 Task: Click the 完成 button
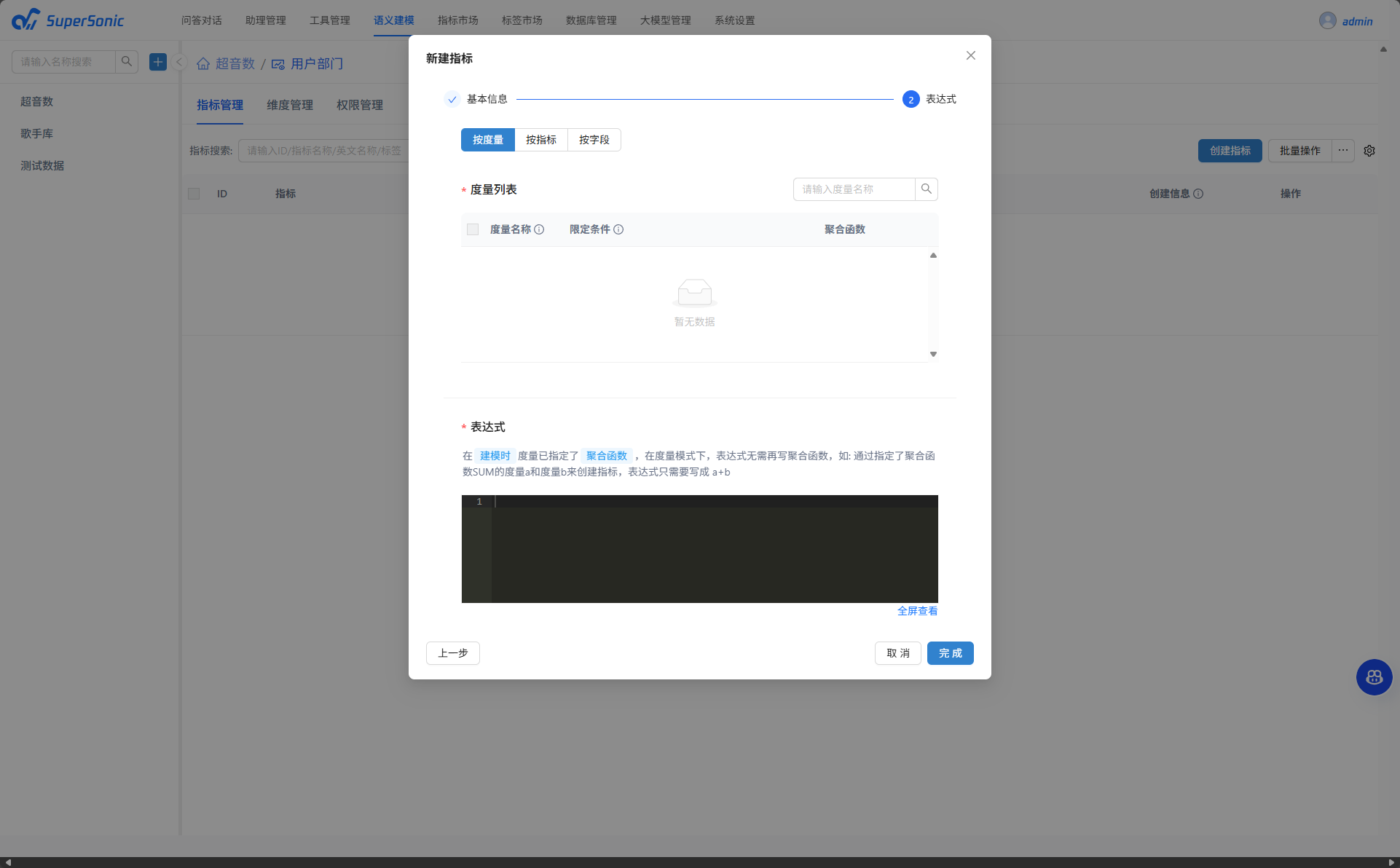pyautogui.click(x=951, y=653)
